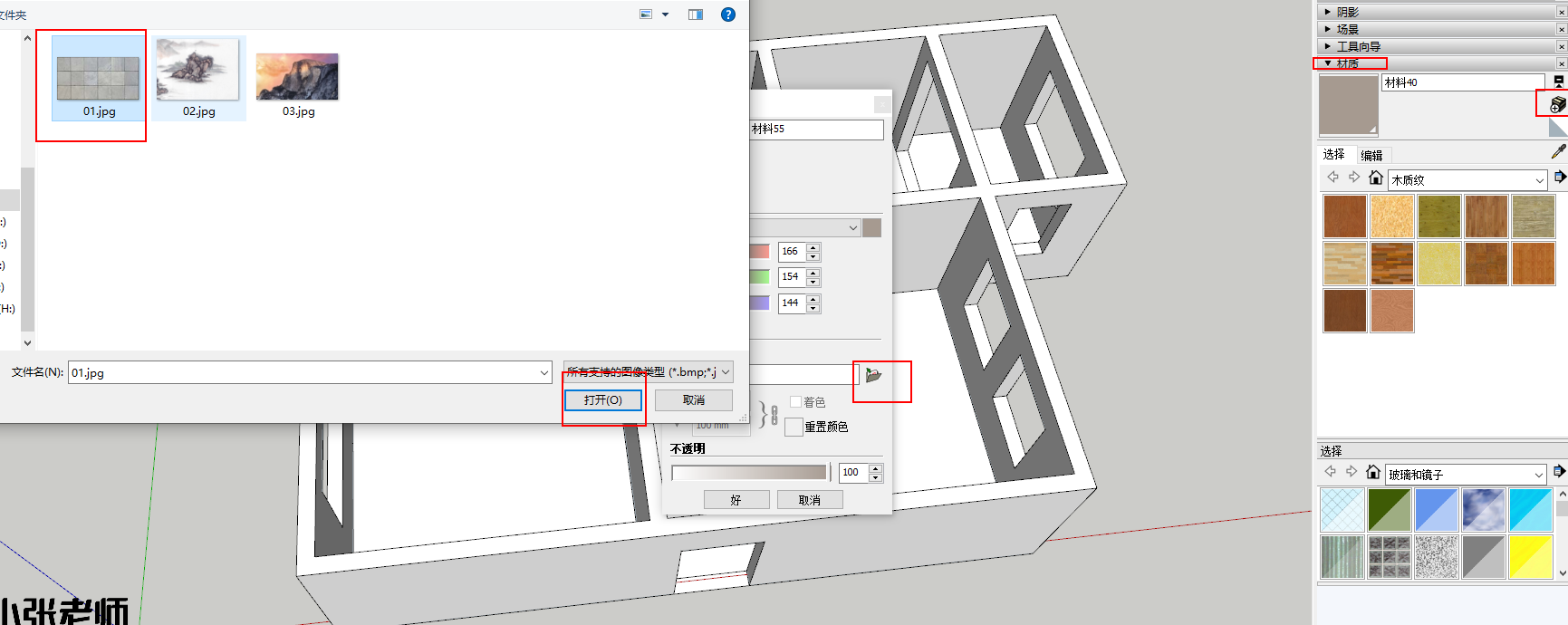
Task: Click the help icon in file dialog
Action: pyautogui.click(x=728, y=14)
